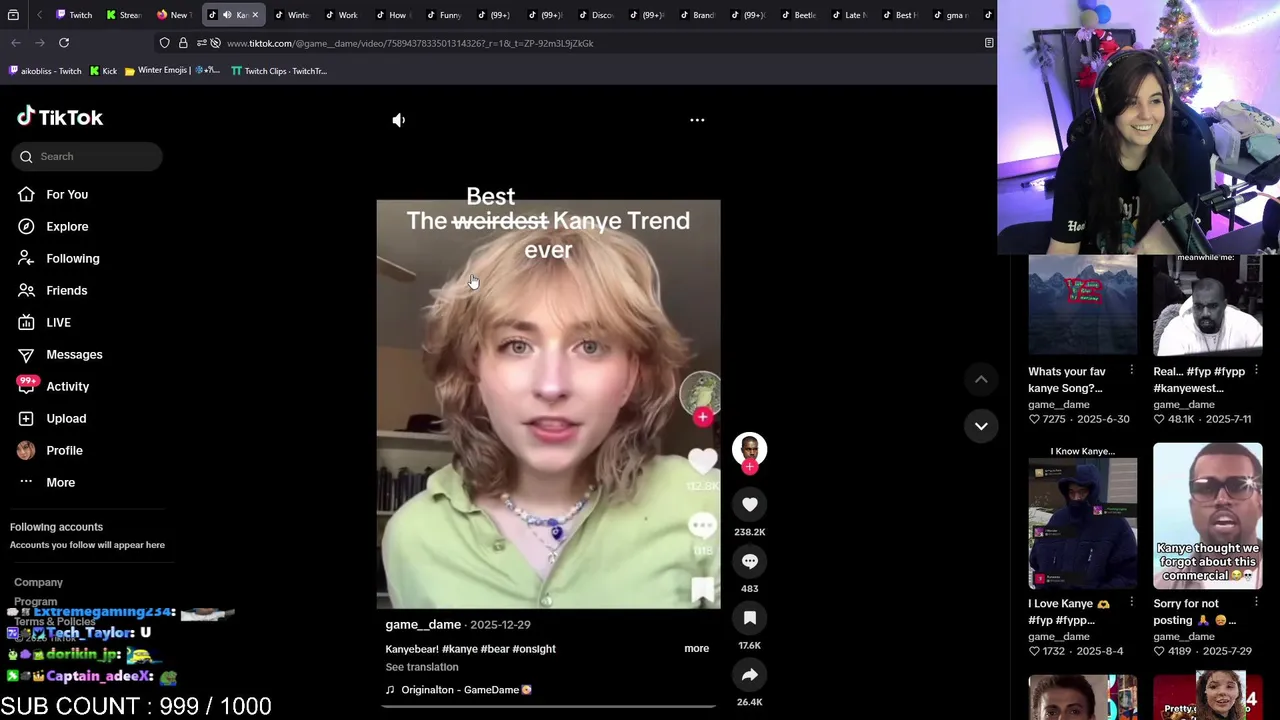
Task: Open the Winter Emojis bookmark folder
Action: point(172,71)
